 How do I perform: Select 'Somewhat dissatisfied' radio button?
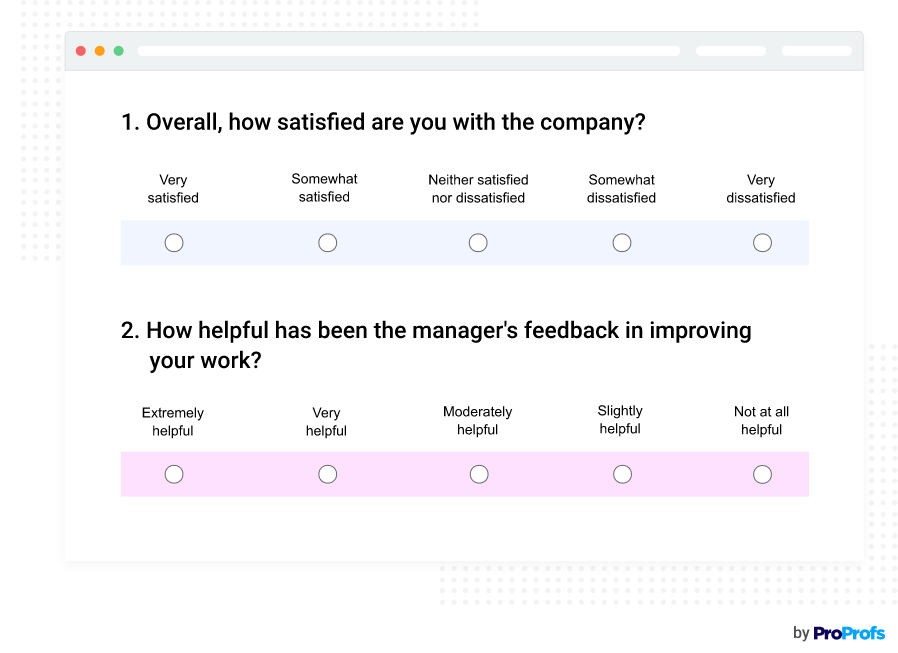pos(622,243)
